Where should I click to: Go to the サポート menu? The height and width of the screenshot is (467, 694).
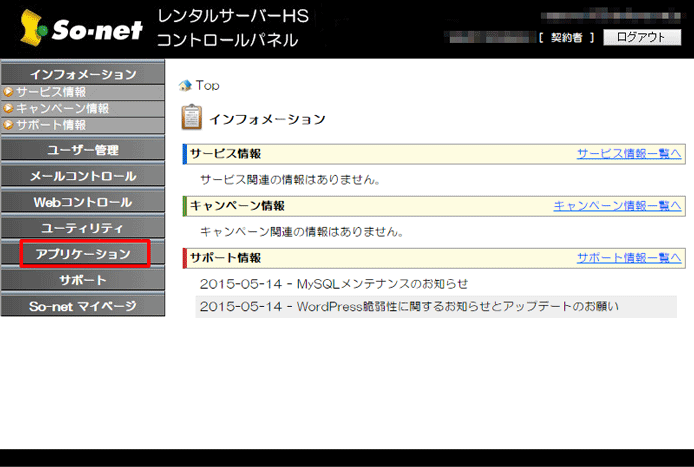(x=83, y=280)
